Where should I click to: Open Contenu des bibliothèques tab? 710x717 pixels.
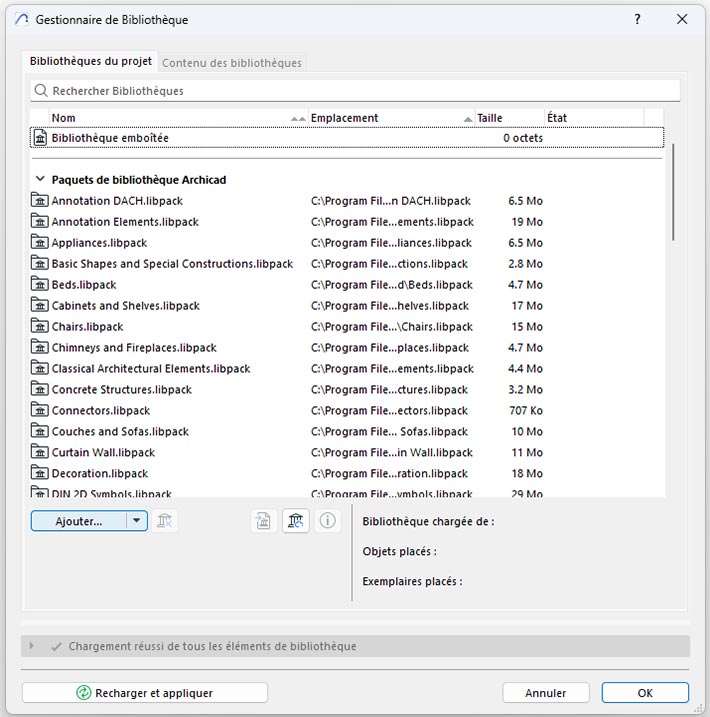[x=232, y=63]
